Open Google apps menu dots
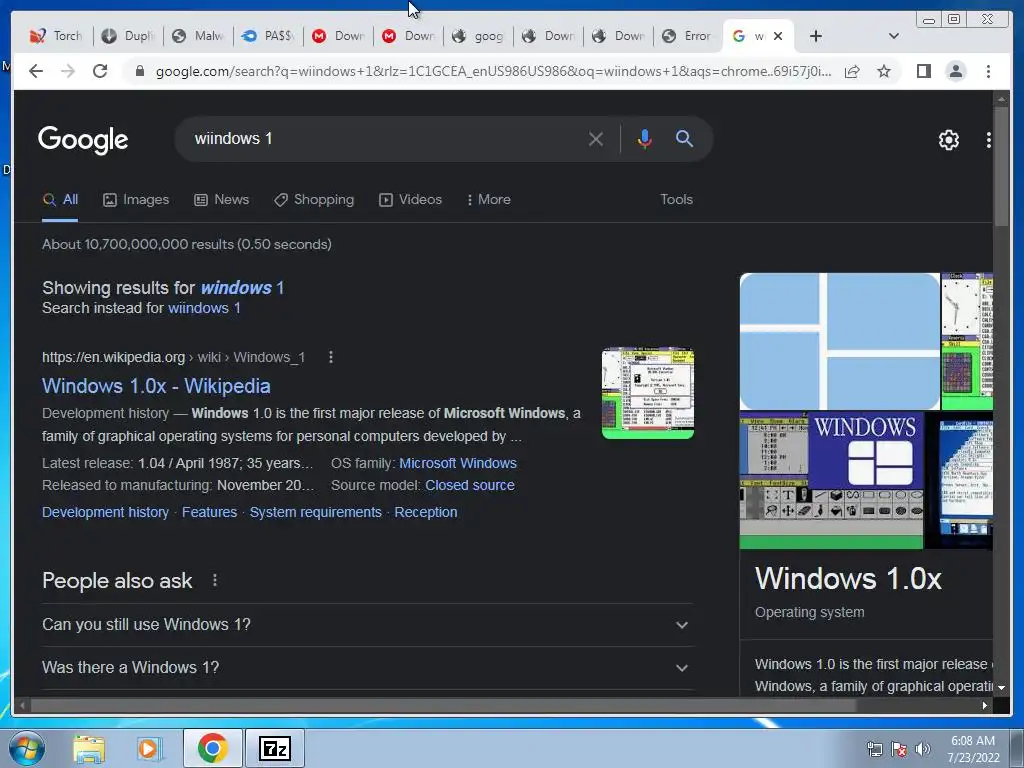The image size is (1024, 768). (988, 140)
